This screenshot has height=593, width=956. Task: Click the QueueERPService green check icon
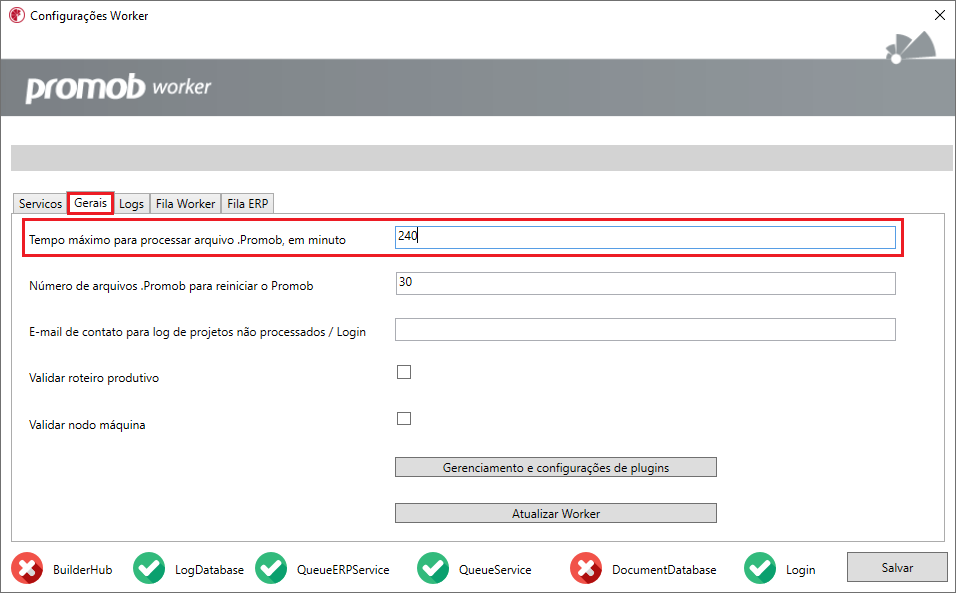[271, 568]
